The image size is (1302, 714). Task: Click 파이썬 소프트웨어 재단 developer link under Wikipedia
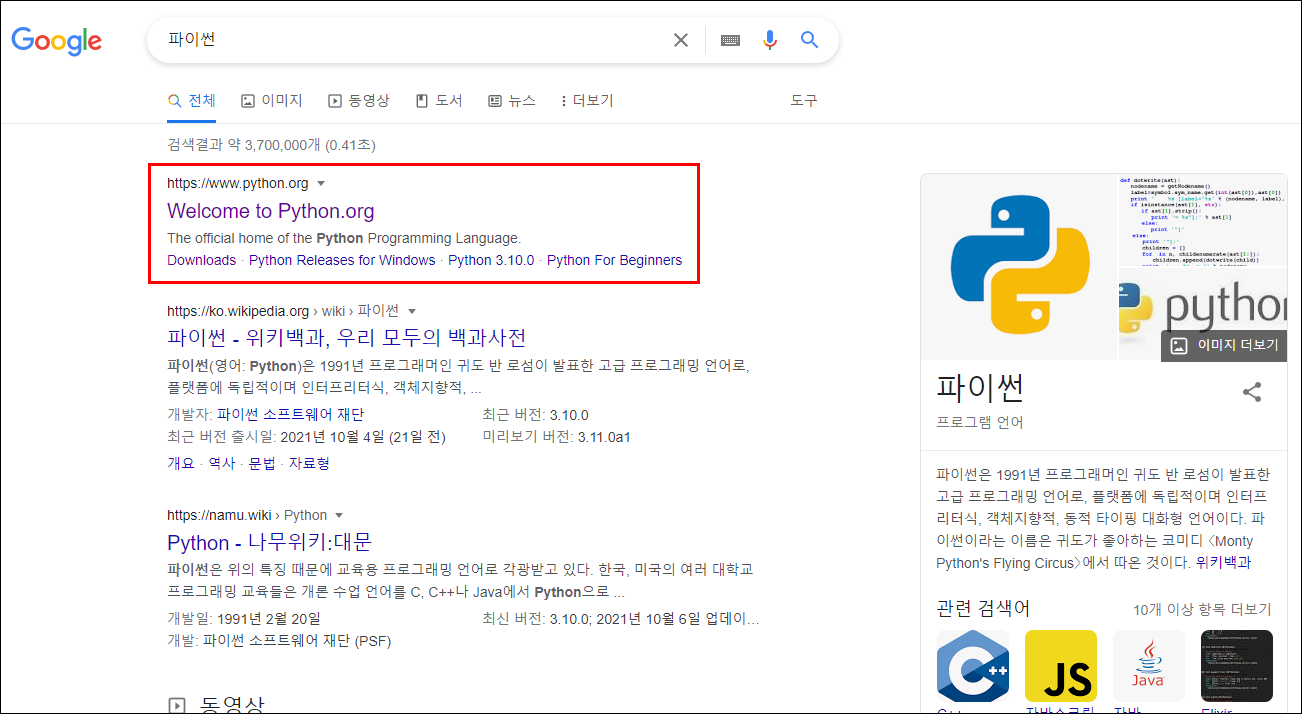point(290,415)
